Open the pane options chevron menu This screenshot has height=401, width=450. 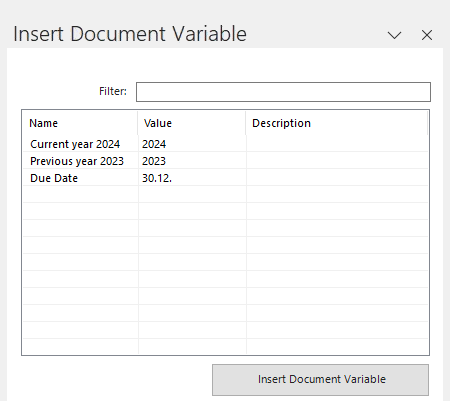point(394,35)
